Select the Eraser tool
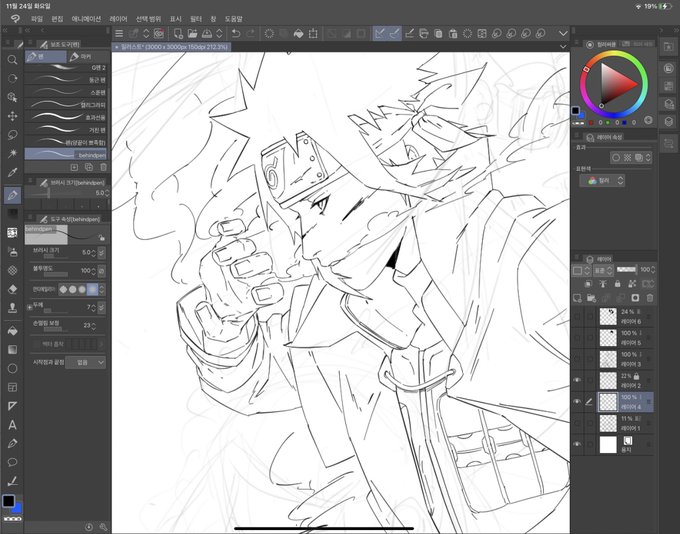This screenshot has height=534, width=680. [12, 289]
